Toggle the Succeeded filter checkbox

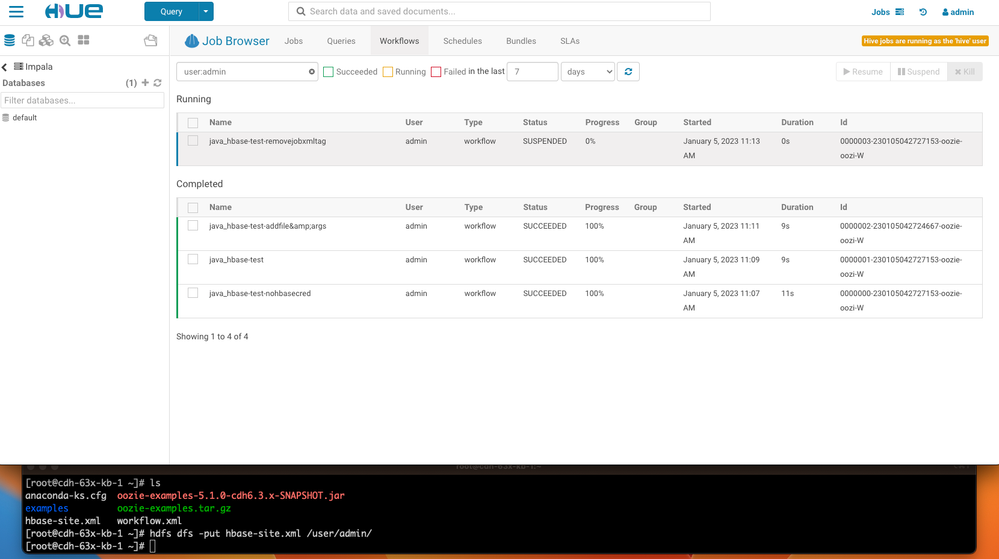pyautogui.click(x=328, y=72)
